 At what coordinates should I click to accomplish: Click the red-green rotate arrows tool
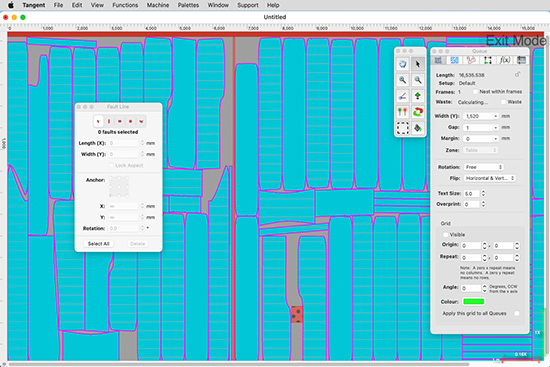417,112
